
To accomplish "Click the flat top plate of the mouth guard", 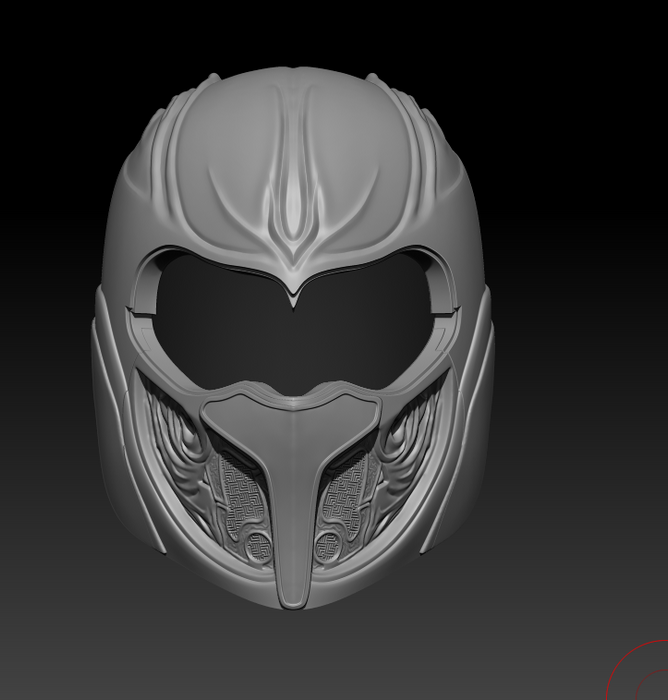I will [x=290, y=408].
